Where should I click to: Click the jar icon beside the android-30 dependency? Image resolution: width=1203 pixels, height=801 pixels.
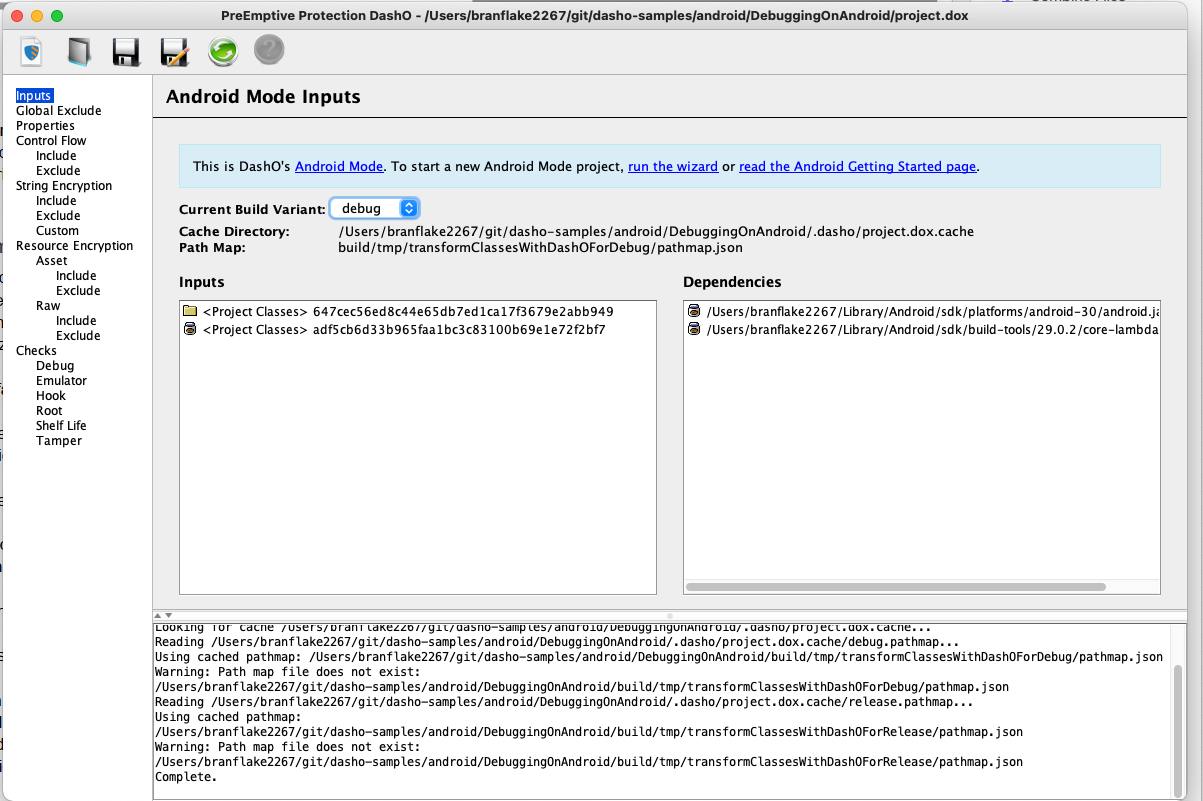point(694,311)
